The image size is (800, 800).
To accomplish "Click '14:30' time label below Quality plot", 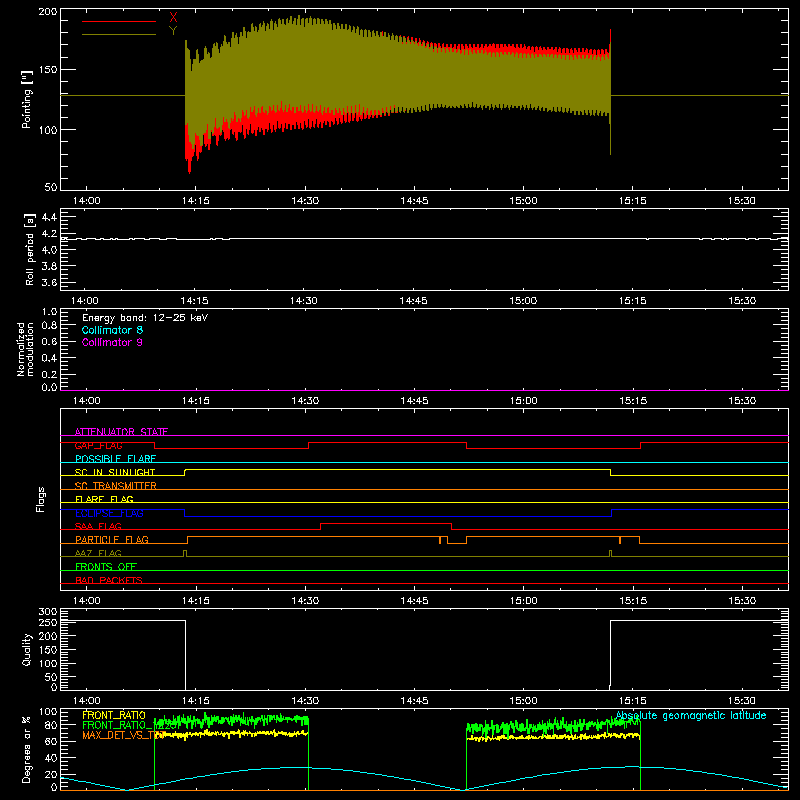I will pos(305,701).
